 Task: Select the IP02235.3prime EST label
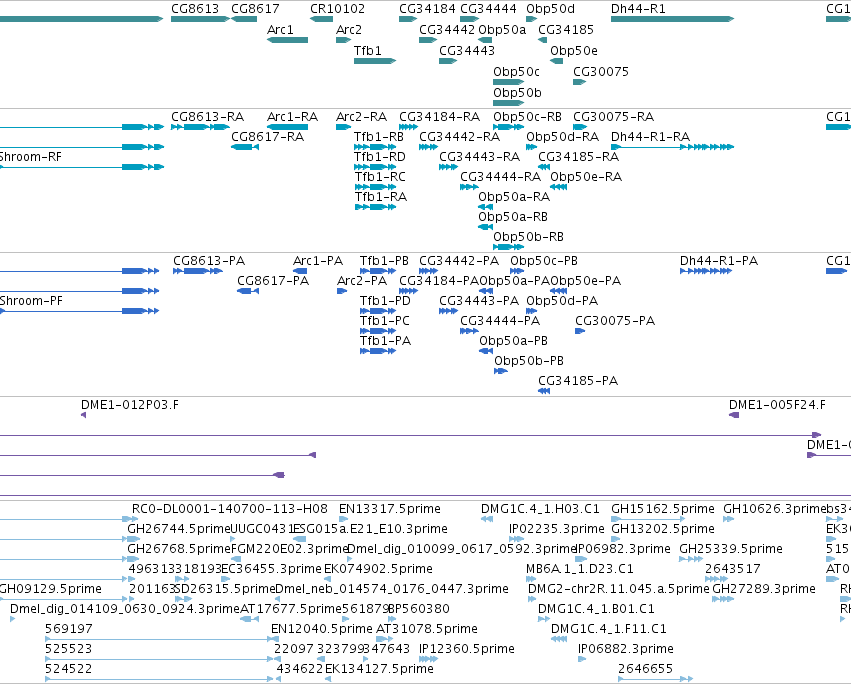(x=556, y=529)
